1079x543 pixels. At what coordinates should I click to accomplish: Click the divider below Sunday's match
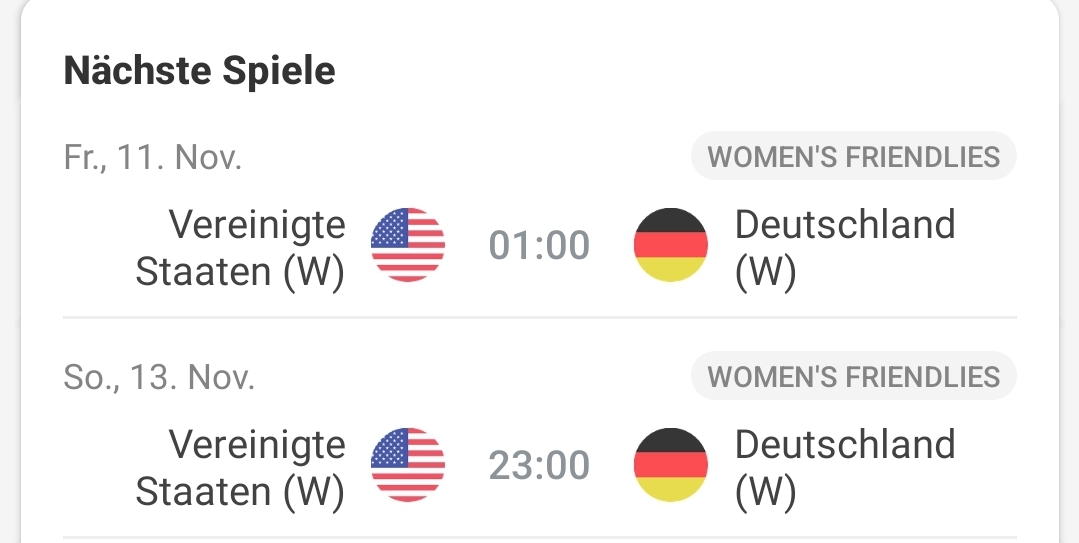540,537
